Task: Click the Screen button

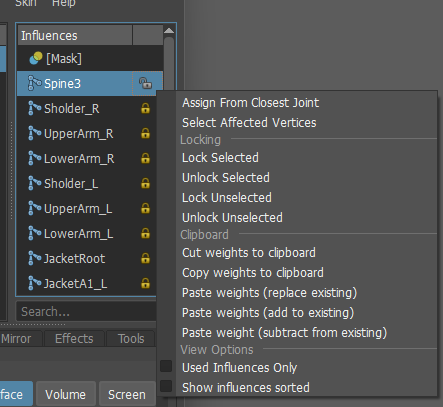Action: click(x=127, y=394)
